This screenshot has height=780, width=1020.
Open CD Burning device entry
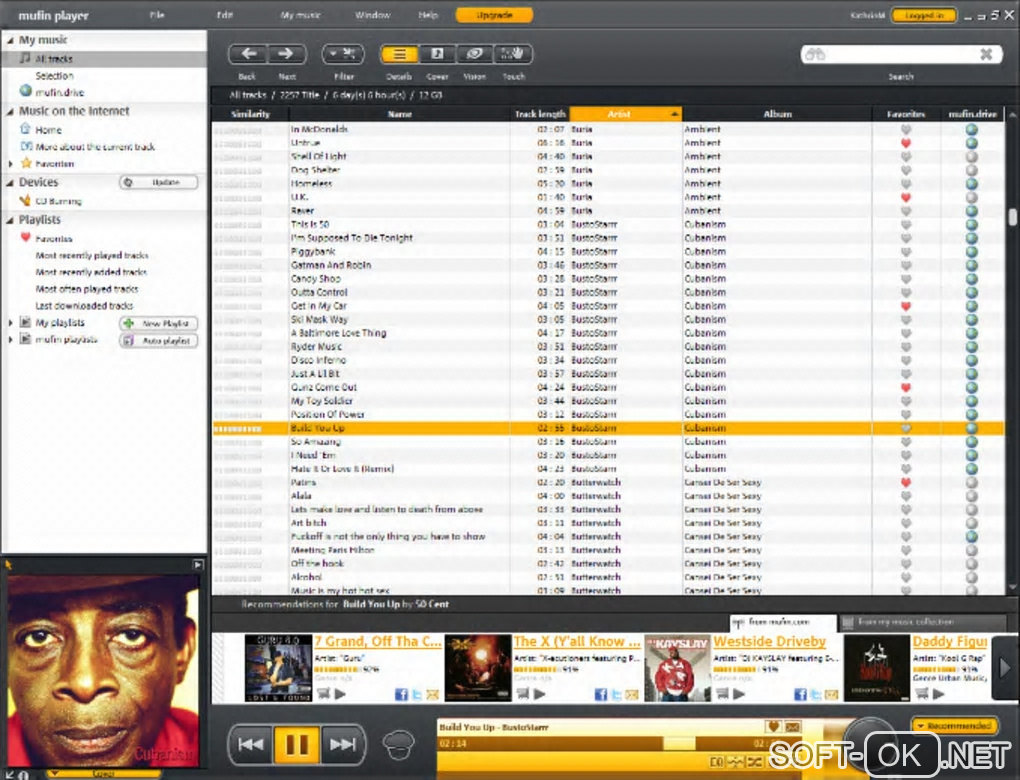click(x=59, y=202)
